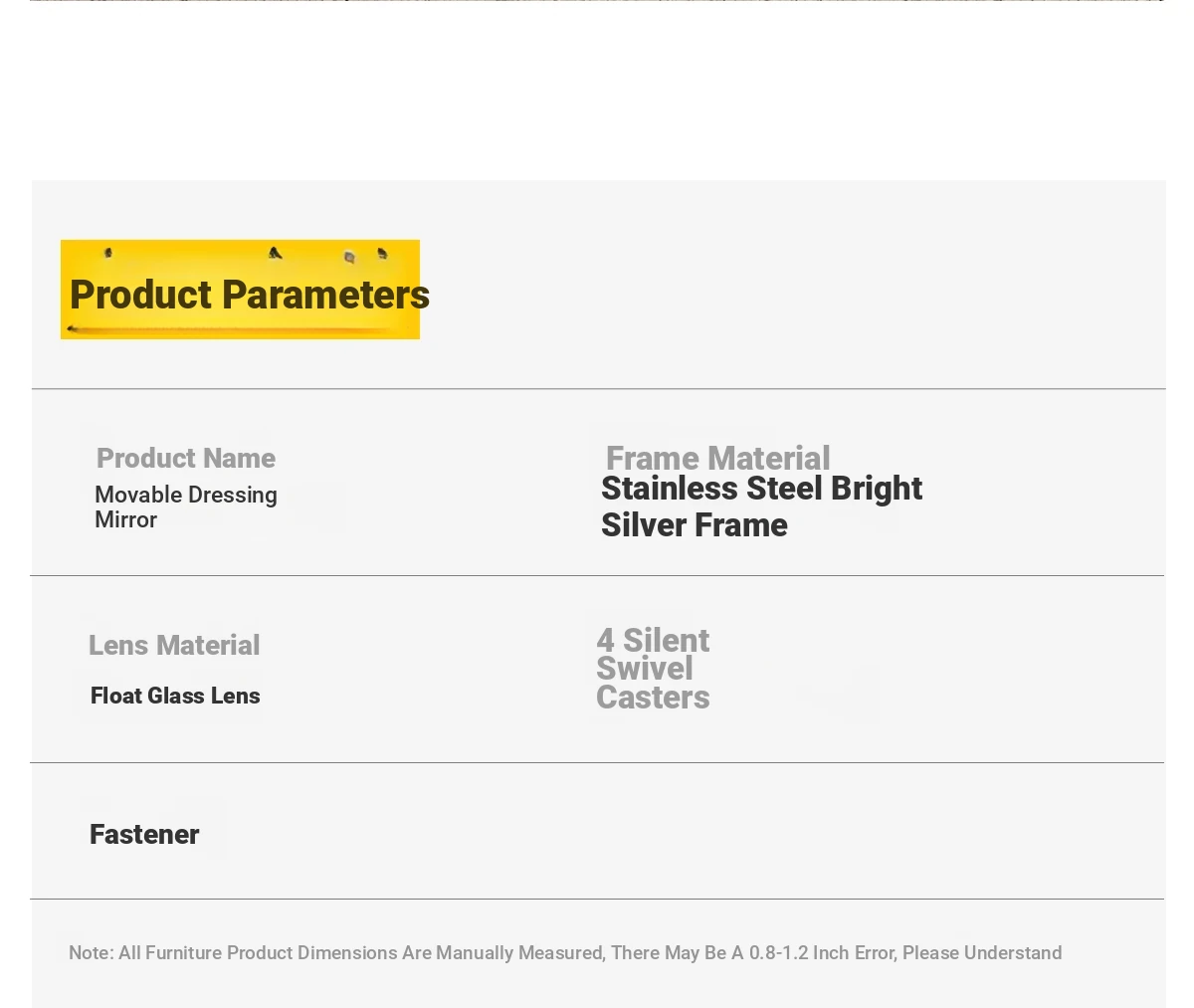Click the word Casters
The height and width of the screenshot is (1008, 1194).
(x=653, y=698)
